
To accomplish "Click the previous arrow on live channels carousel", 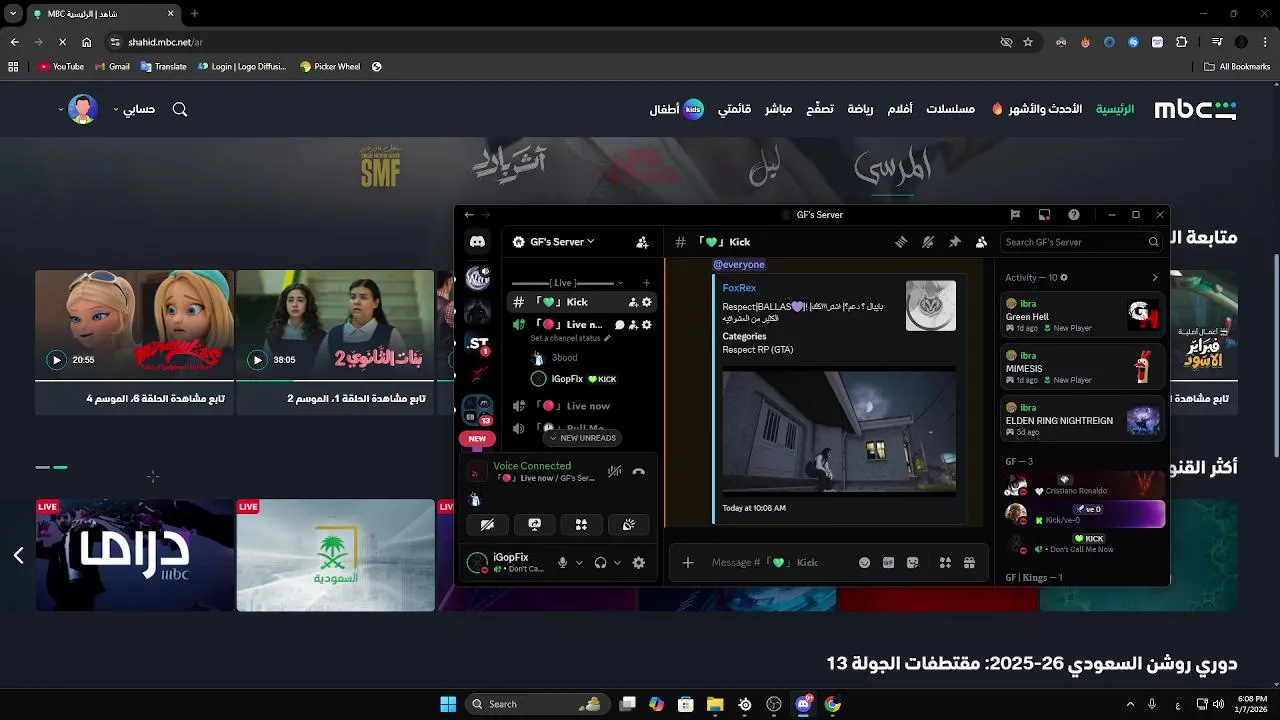I will [18, 555].
